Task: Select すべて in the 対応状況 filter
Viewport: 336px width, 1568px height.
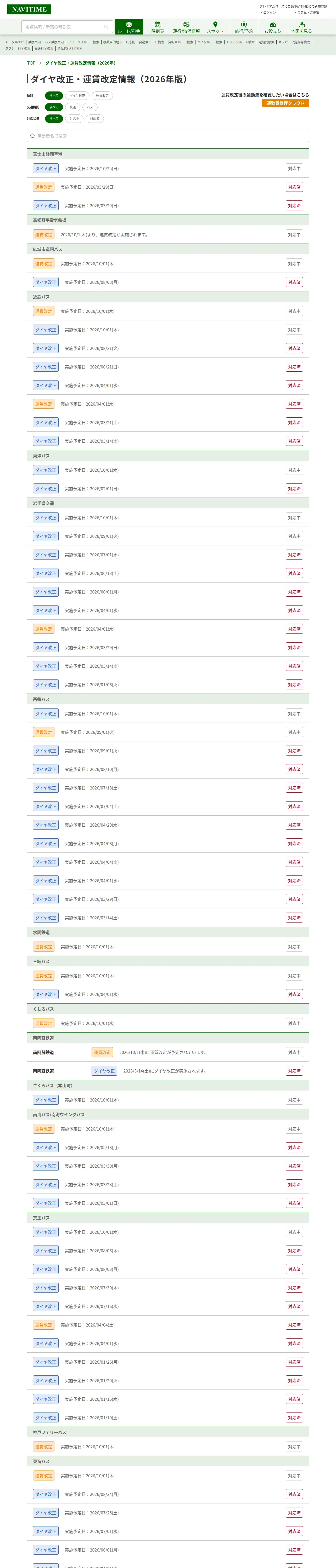Action: 54,119
